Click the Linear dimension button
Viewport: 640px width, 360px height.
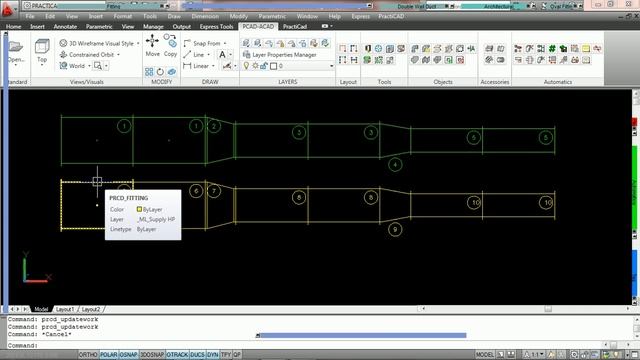[196, 66]
